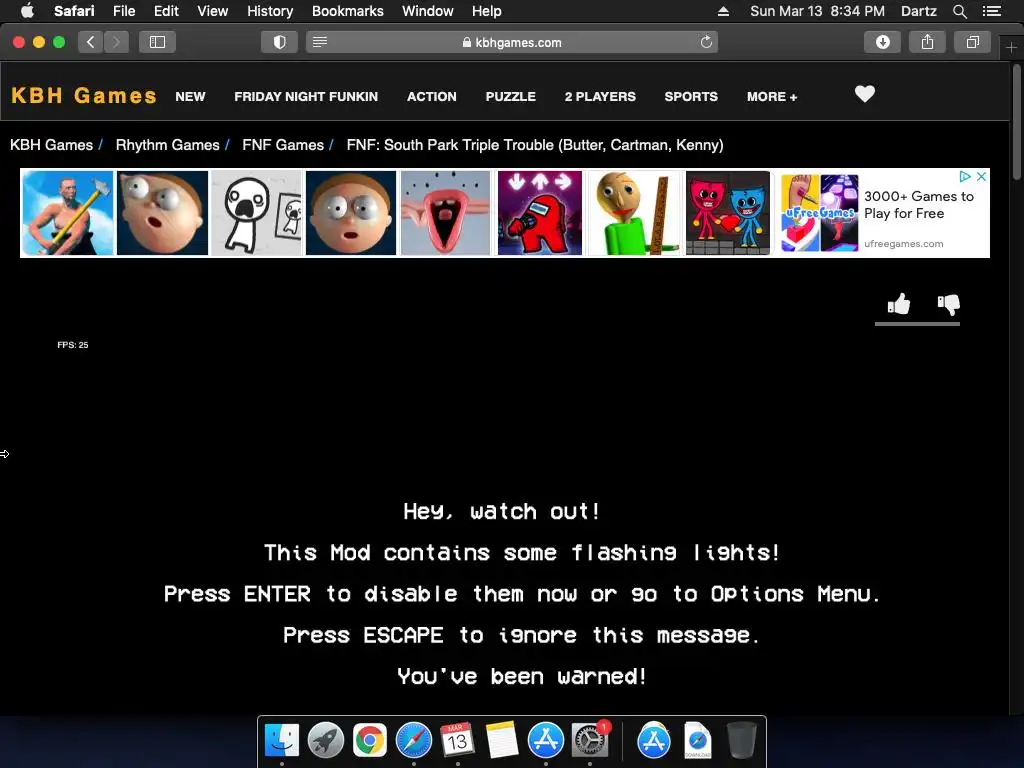The image size is (1024, 768).
Task: Show tab overview icon
Action: coord(972,42)
